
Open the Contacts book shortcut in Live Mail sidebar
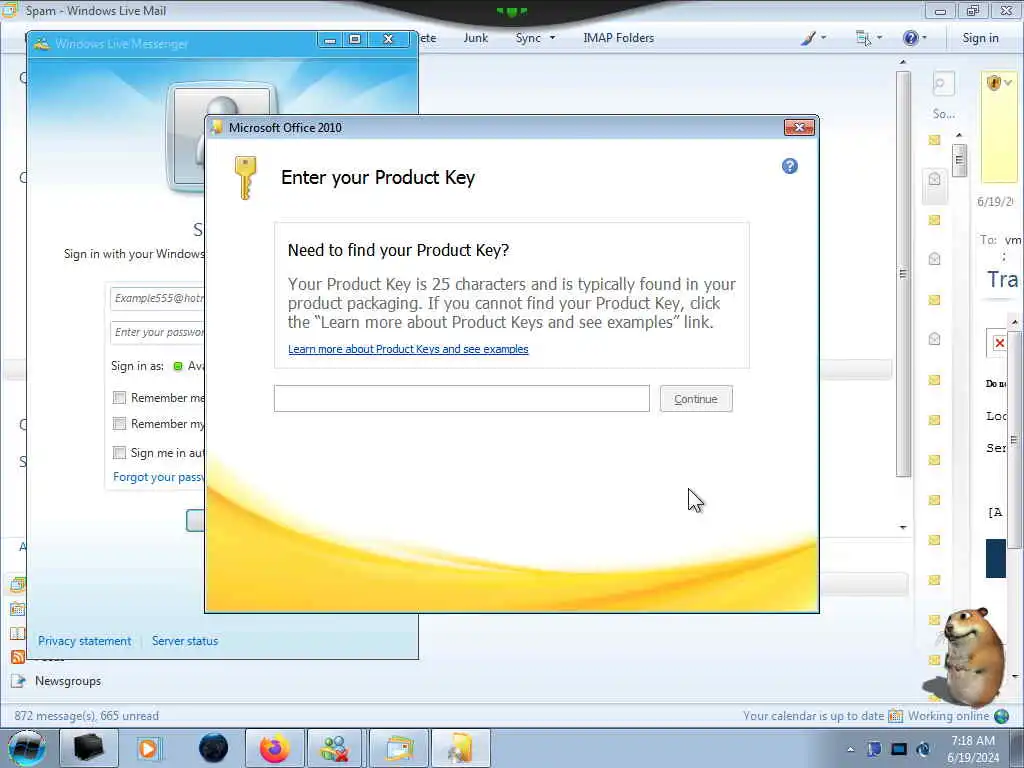click(18, 633)
